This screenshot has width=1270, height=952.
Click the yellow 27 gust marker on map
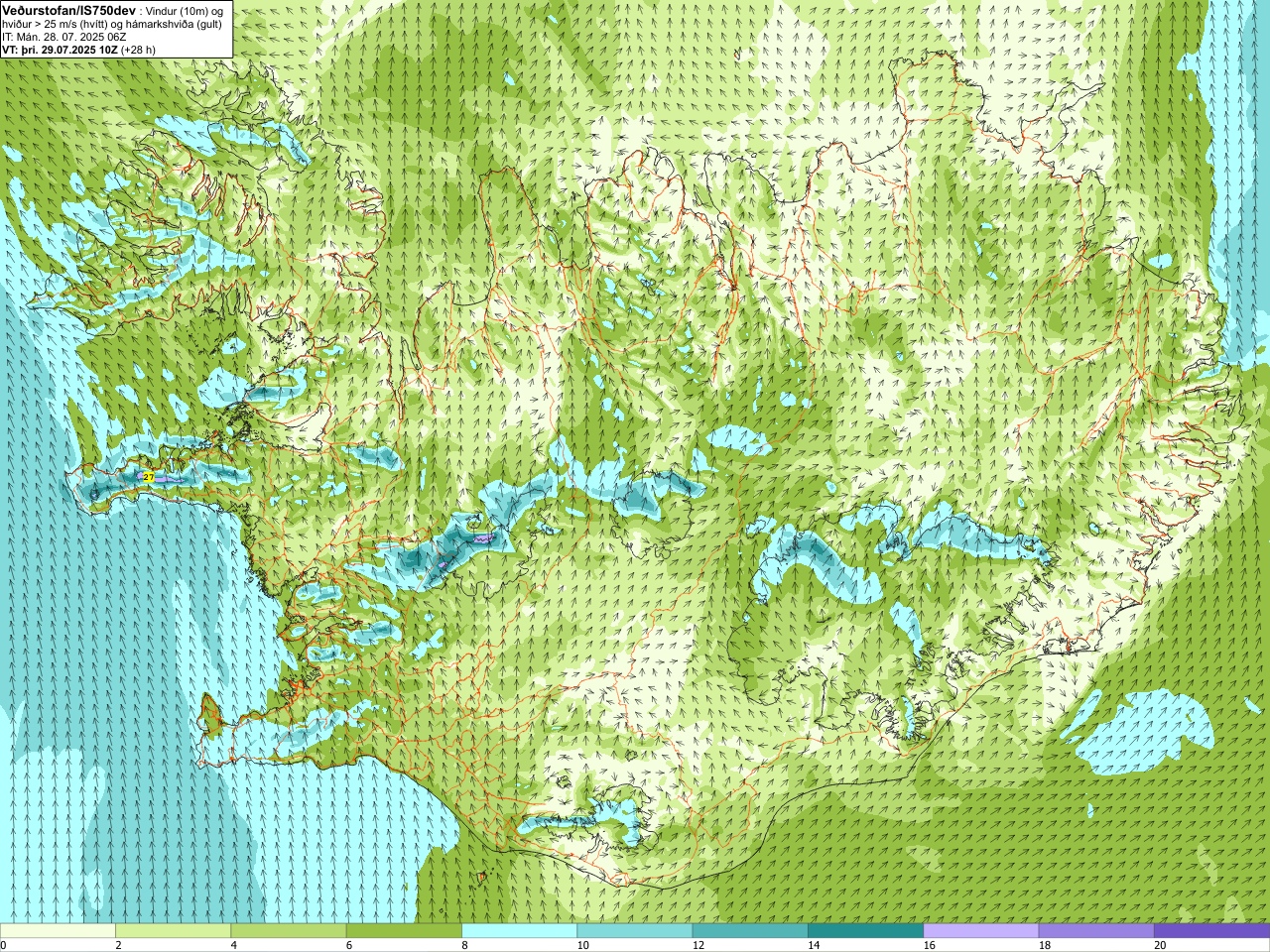(x=149, y=477)
